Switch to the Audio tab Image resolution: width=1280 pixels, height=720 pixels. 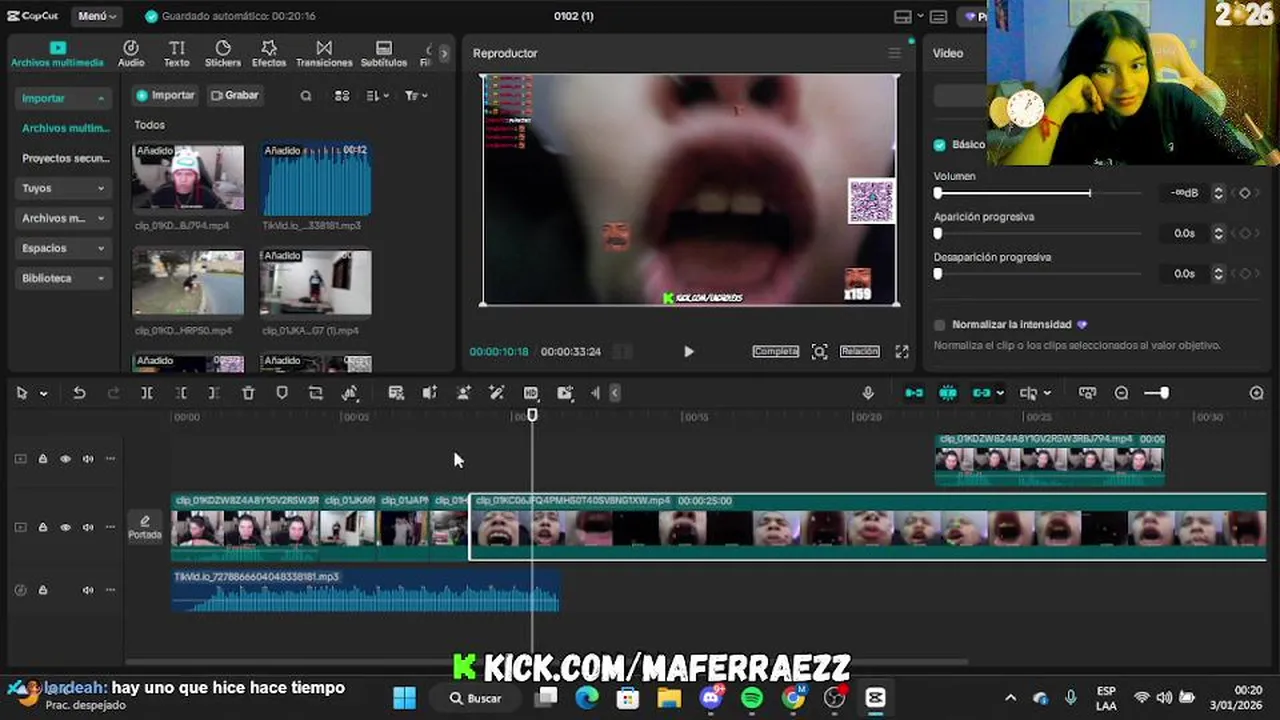pos(131,54)
